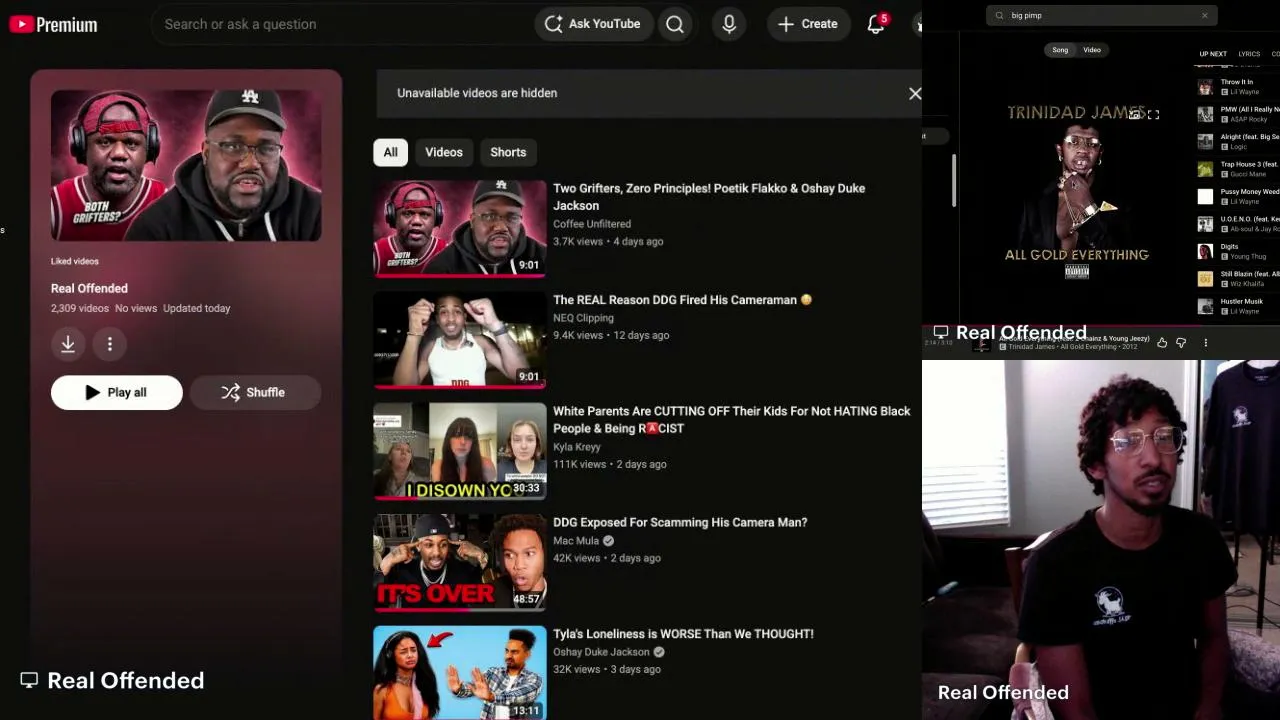The width and height of the screenshot is (1280, 720).
Task: Dislike the playing song in YouTube Music
Action: 1181,343
